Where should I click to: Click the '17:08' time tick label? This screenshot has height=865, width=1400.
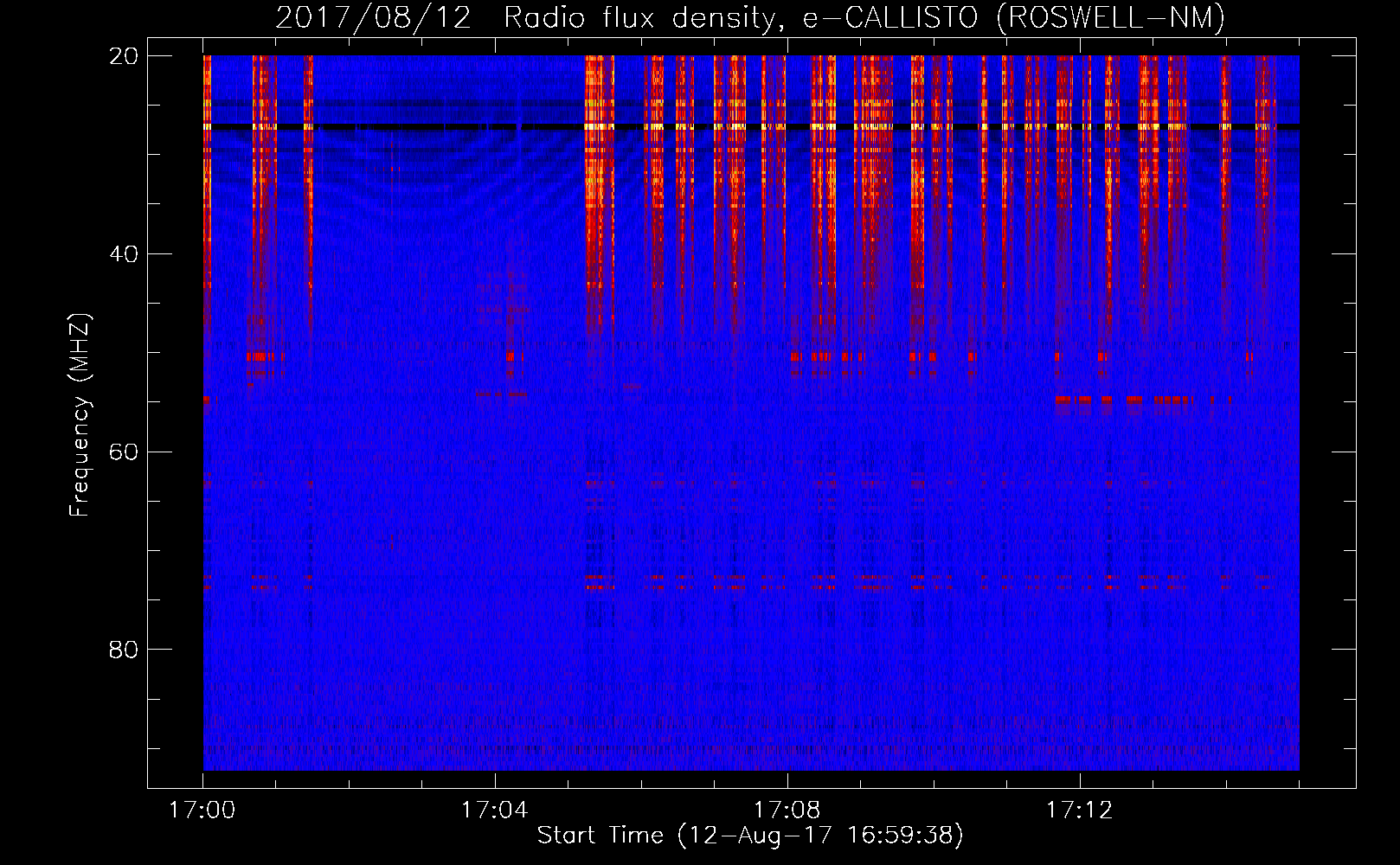(x=787, y=811)
